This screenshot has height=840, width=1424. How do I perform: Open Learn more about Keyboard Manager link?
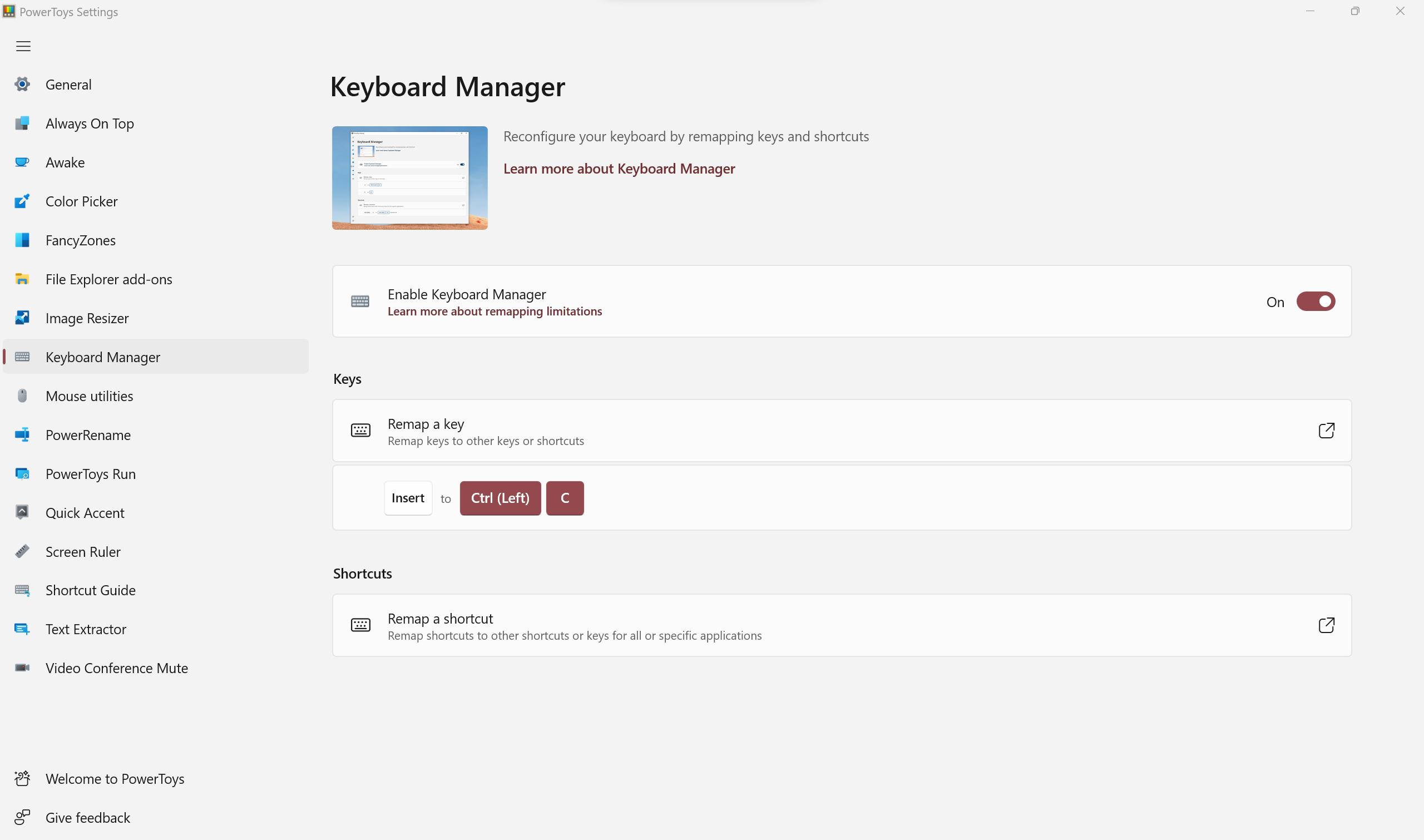619,169
